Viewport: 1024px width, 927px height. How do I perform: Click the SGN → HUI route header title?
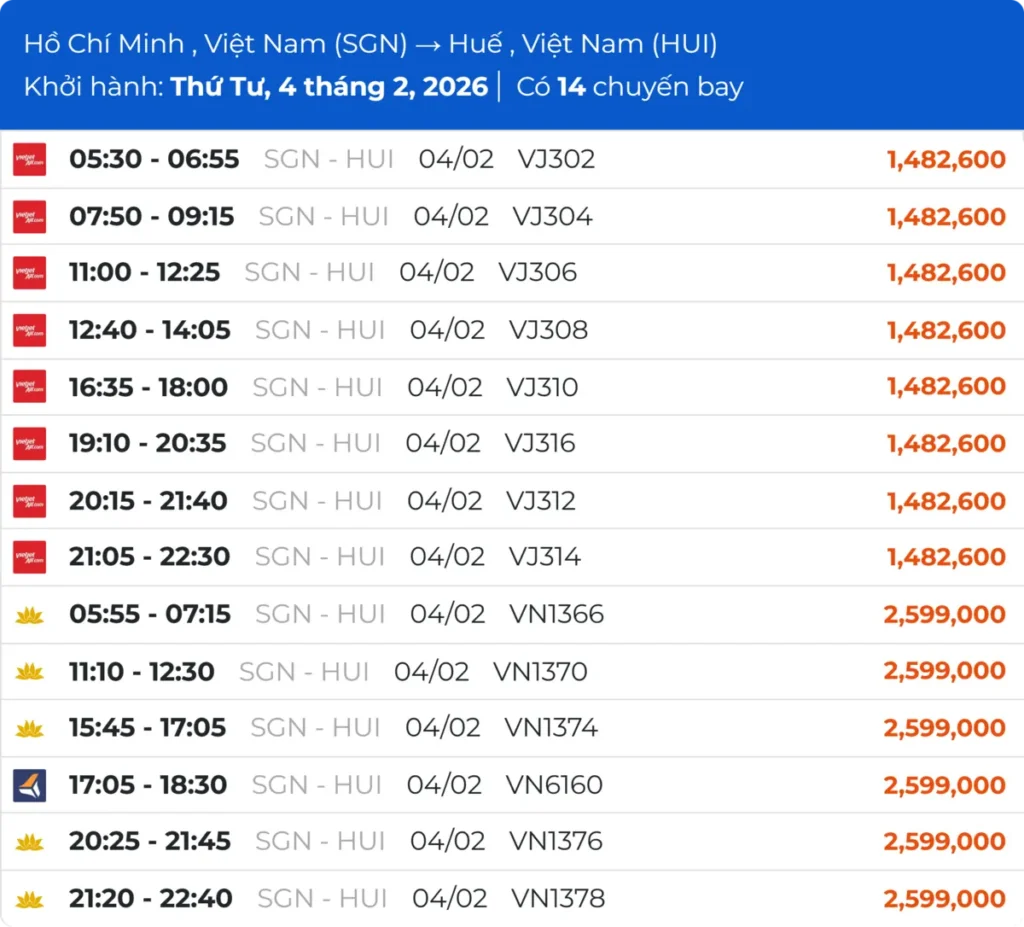[370, 44]
